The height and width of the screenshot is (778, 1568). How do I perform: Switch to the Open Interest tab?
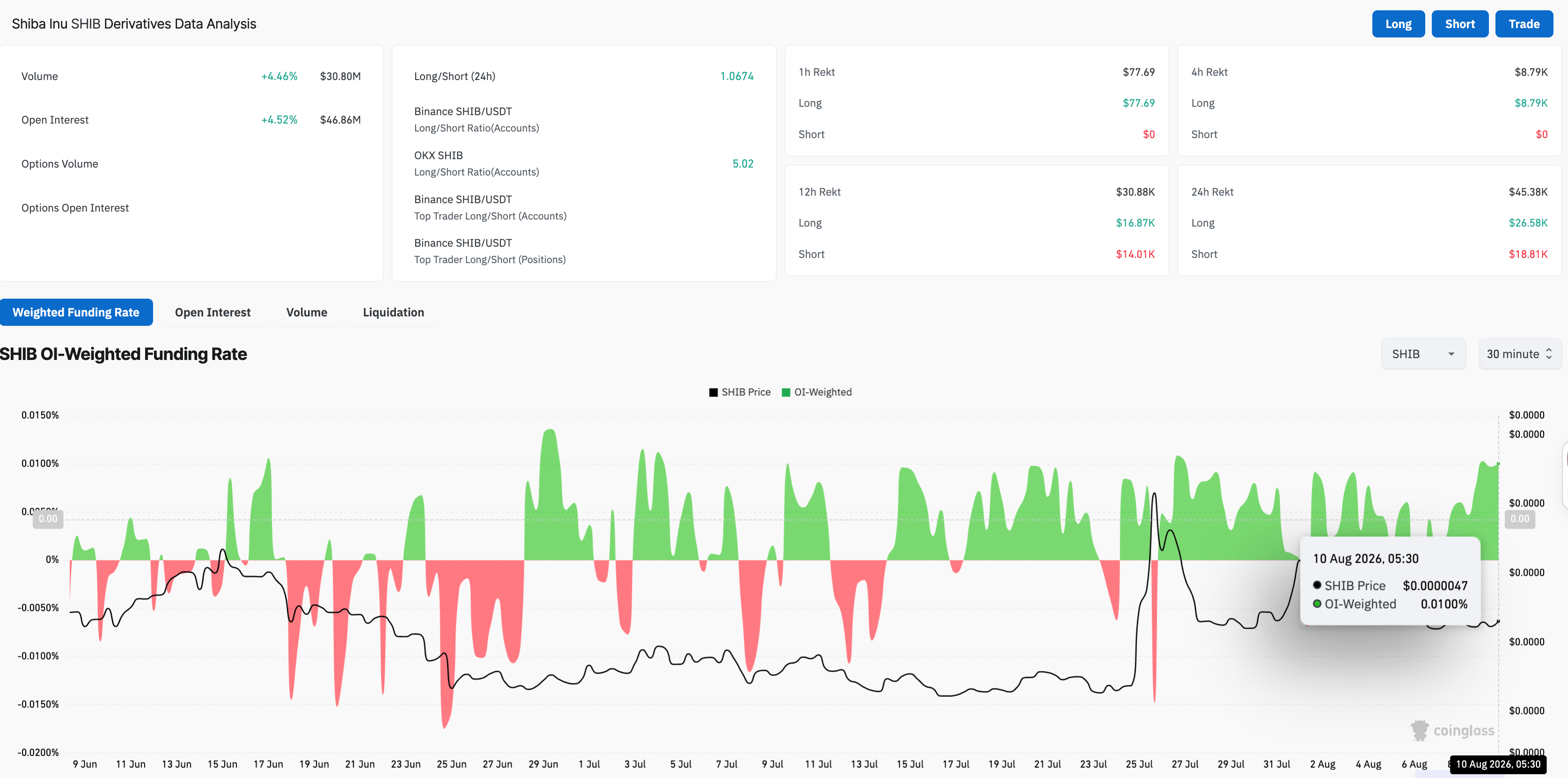tap(212, 312)
